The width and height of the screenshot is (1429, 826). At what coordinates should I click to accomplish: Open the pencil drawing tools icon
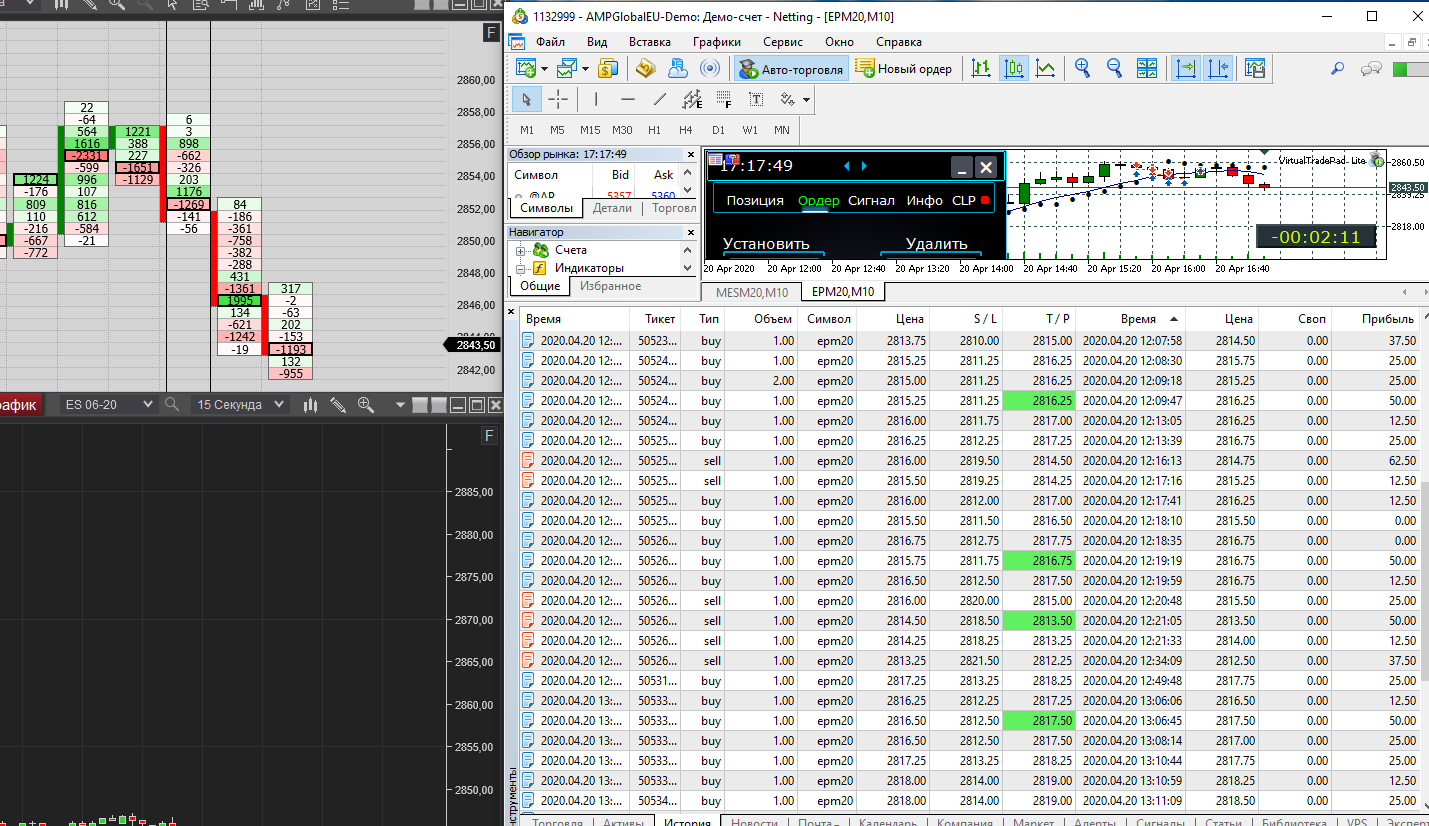tap(338, 405)
